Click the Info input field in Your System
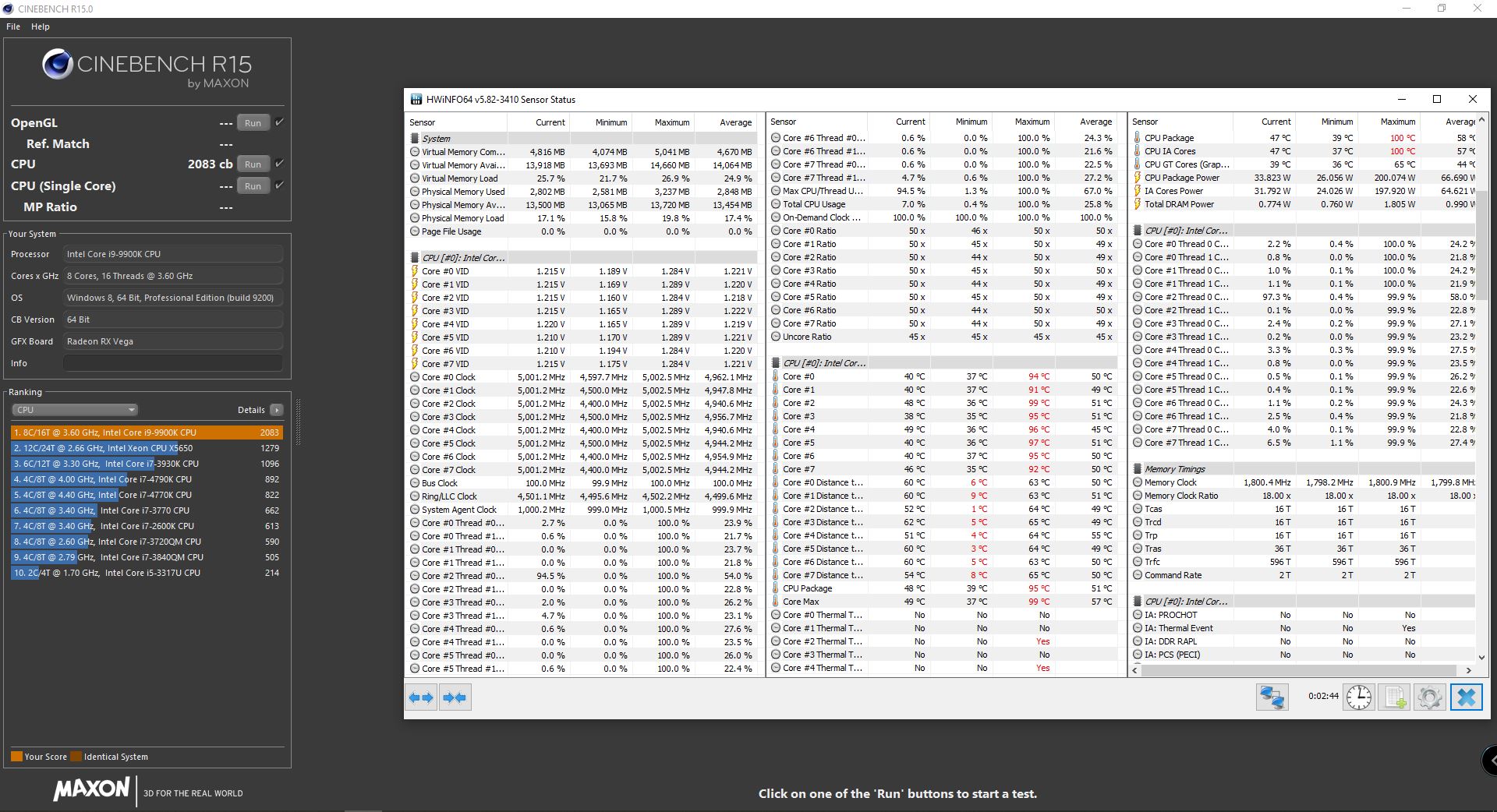This screenshot has height=812, width=1497. pos(173,363)
